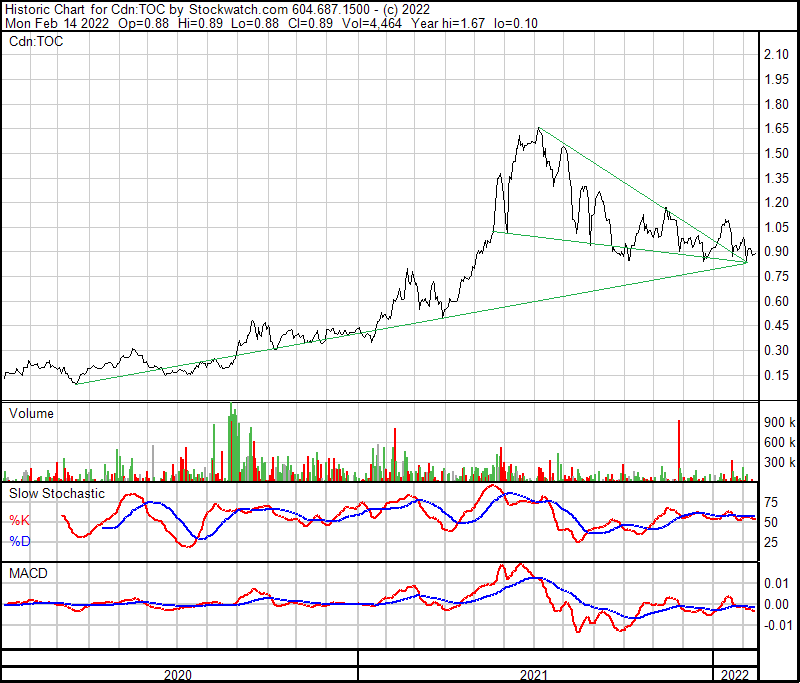Click the price peak near 1.65 in 2021
Image resolution: width=800 pixels, height=683 pixels.
(x=538, y=129)
